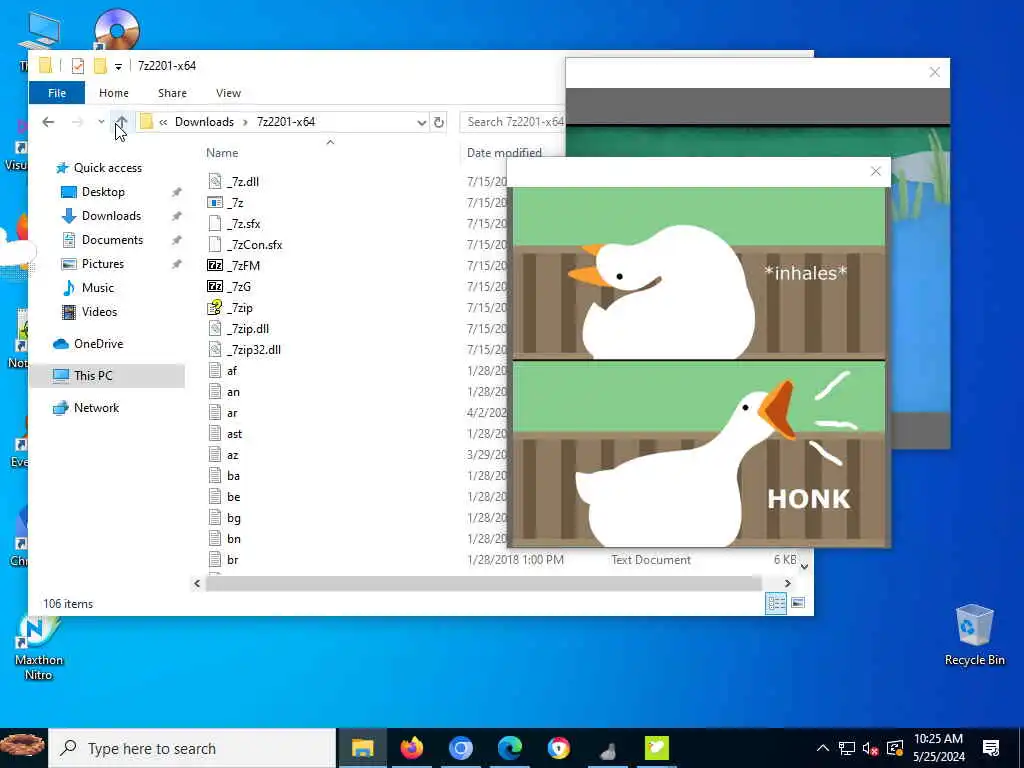This screenshot has width=1024, height=768.
Task: Click the scroll-right arrow of the file list
Action: point(788,583)
